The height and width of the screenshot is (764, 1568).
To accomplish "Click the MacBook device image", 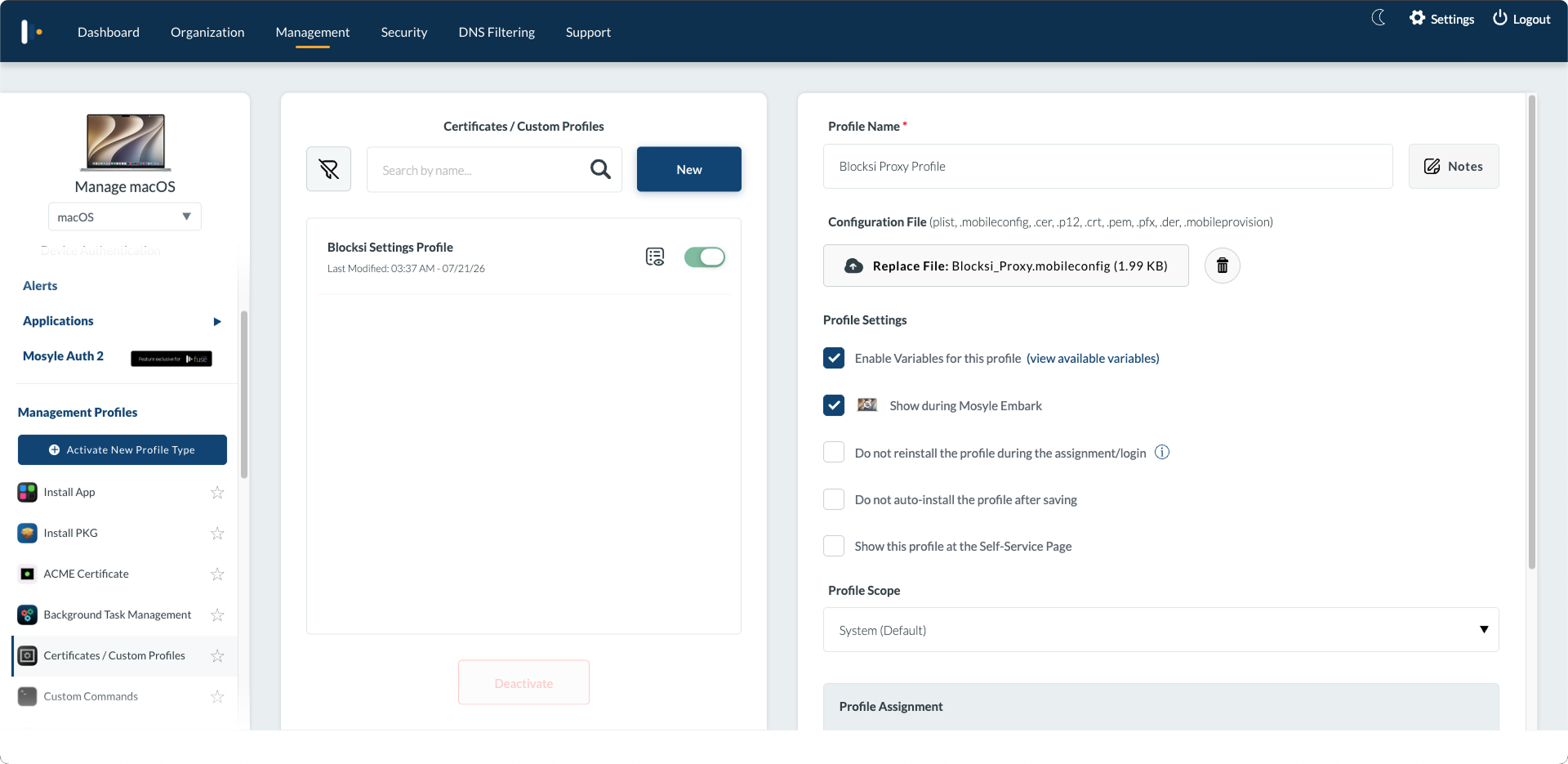I will tap(126, 142).
